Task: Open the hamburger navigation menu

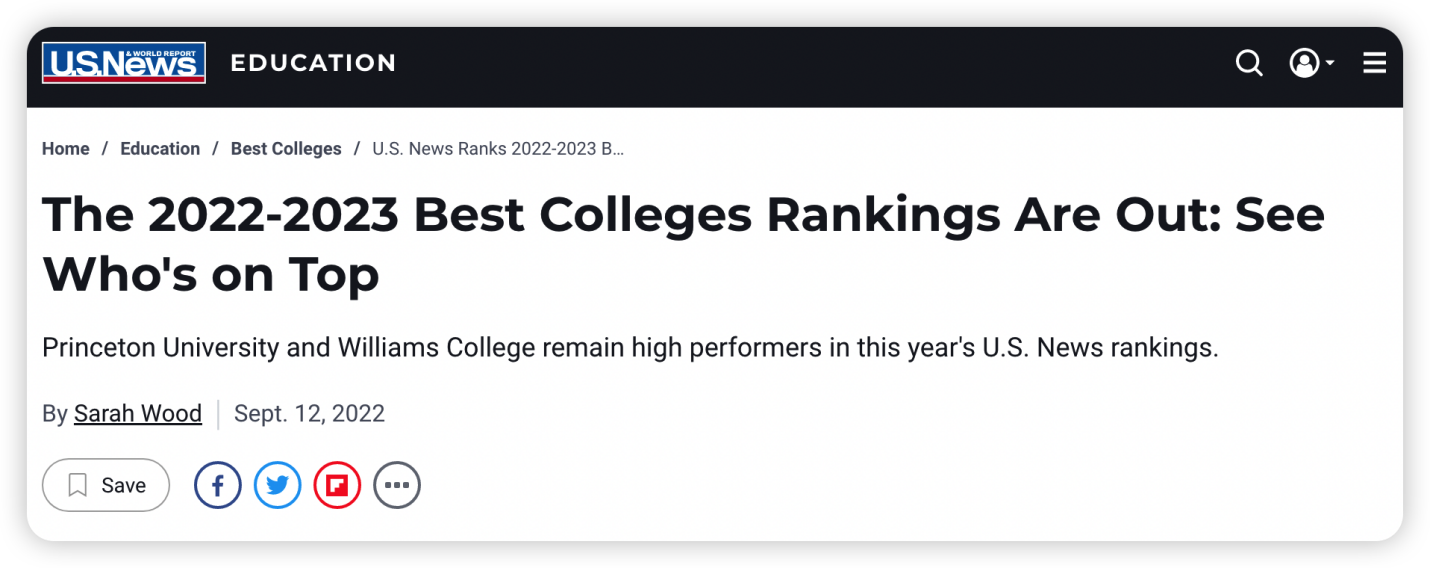Action: click(1375, 63)
